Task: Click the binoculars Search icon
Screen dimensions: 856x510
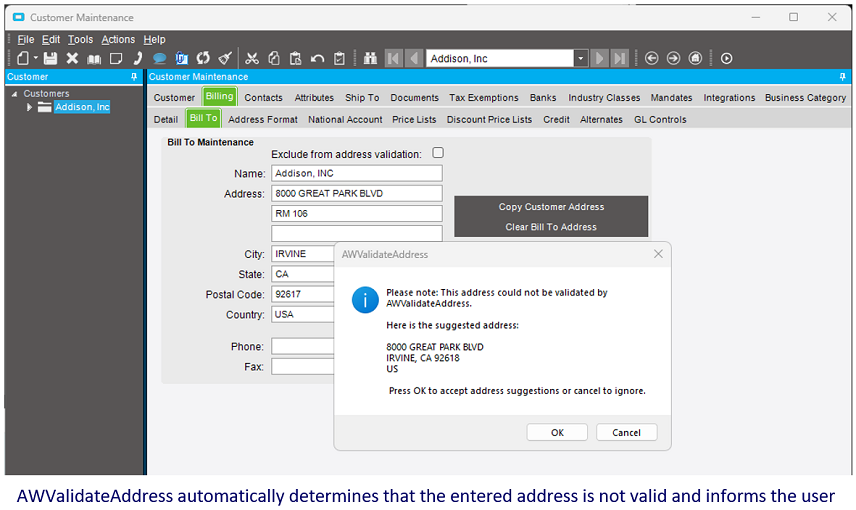Action: (371, 58)
